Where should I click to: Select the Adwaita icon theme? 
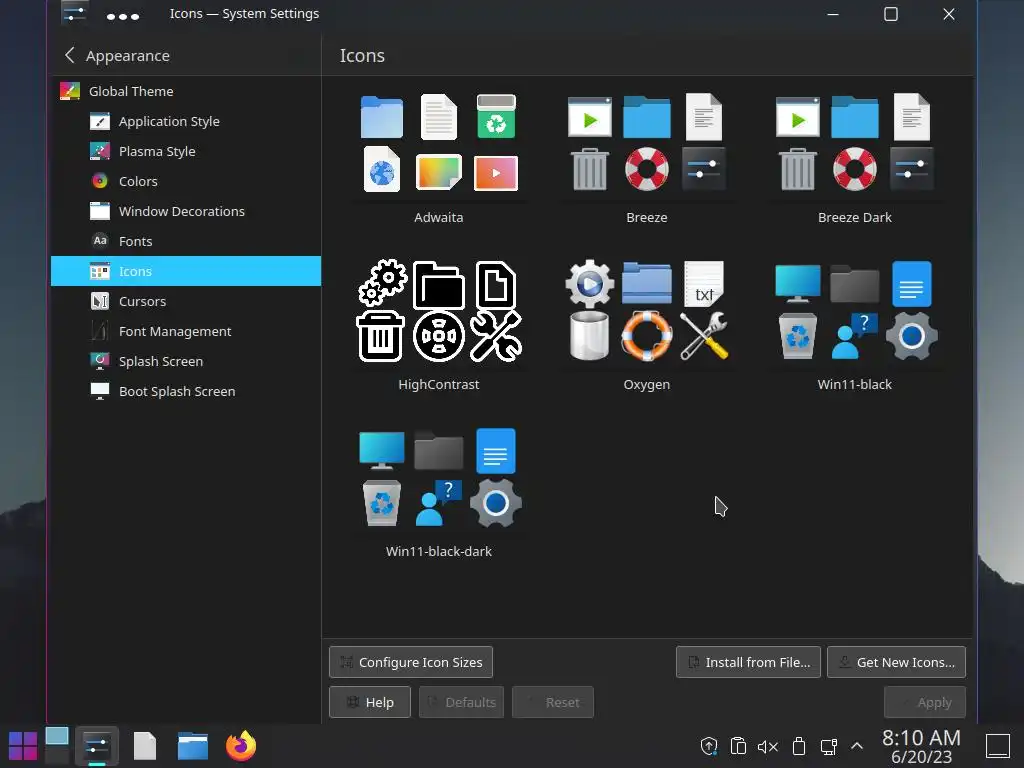coord(439,159)
